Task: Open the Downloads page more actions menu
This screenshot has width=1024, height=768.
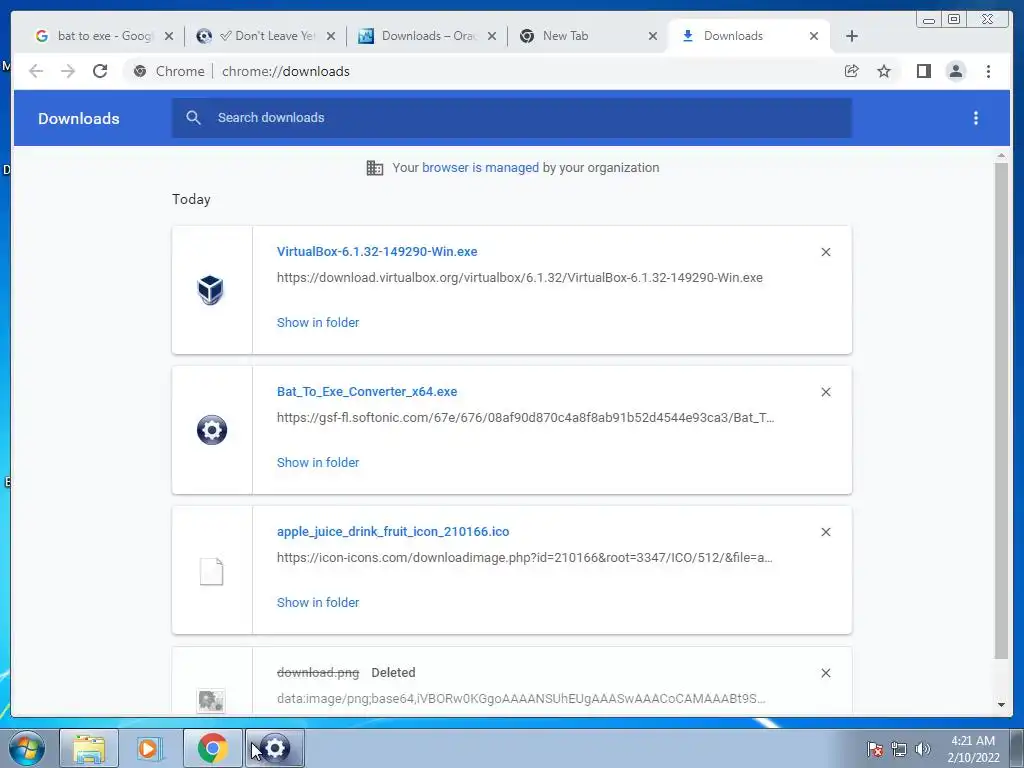Action: tap(976, 118)
